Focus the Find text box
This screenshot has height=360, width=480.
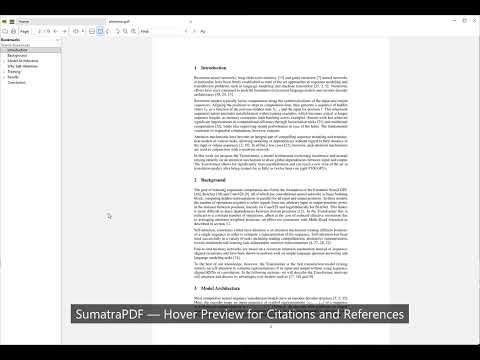[167, 31]
